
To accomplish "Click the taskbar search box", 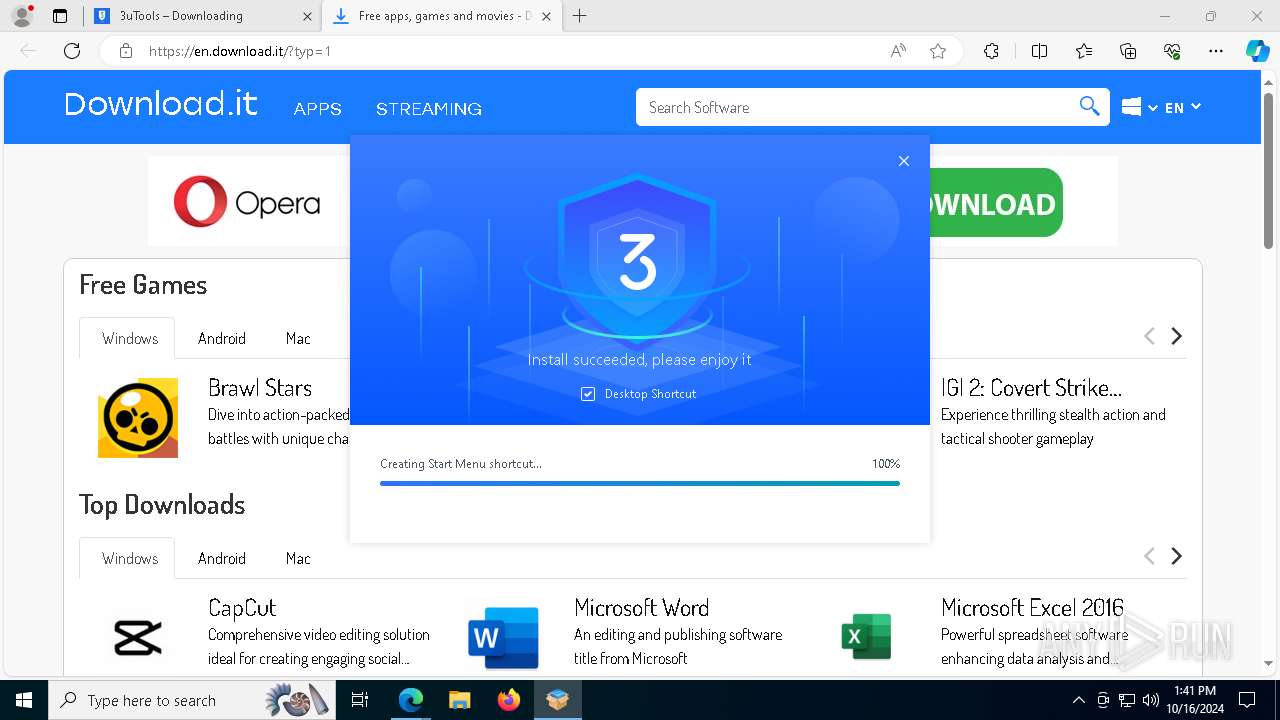I will [193, 700].
